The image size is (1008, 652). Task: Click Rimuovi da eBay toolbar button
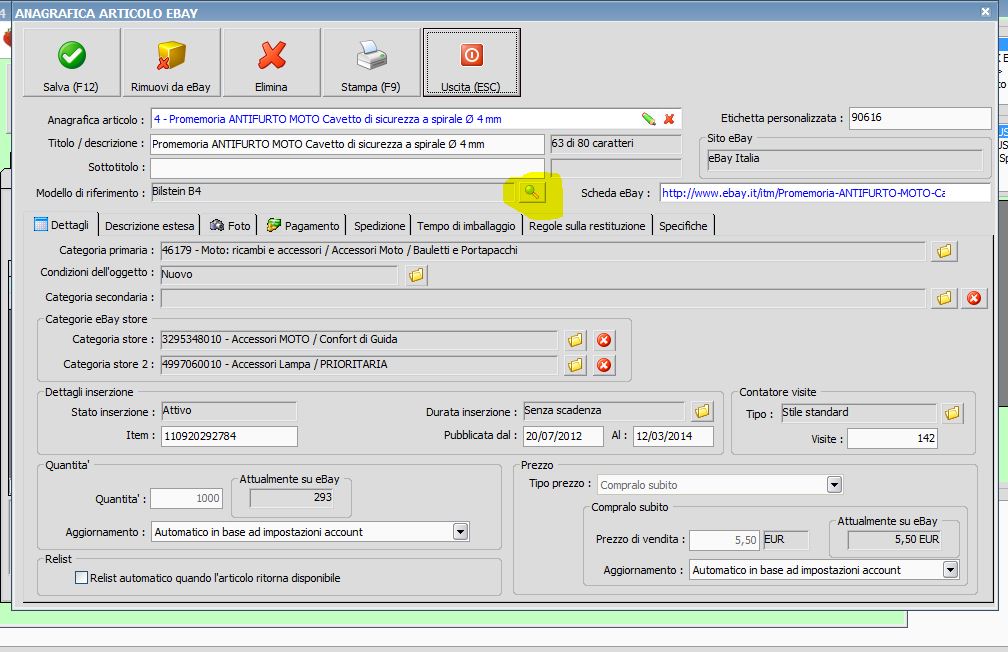[x=171, y=63]
